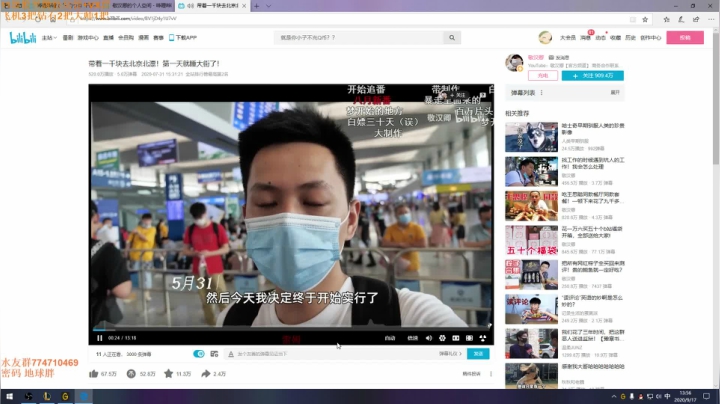
Task: Focus the bilibili search box
Action: pyautogui.click(x=359, y=38)
